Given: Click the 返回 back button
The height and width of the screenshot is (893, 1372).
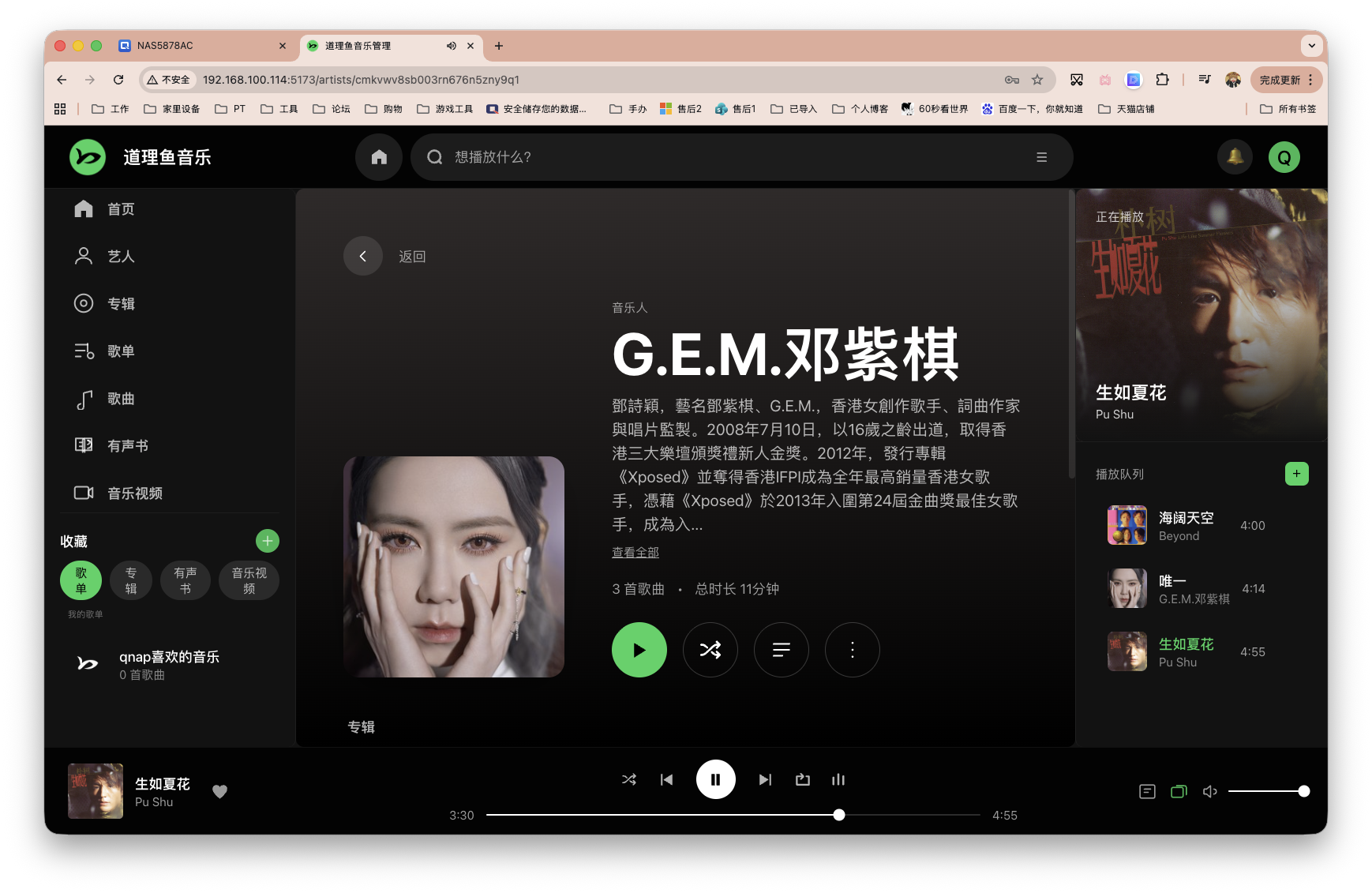Looking at the screenshot, I should (363, 256).
